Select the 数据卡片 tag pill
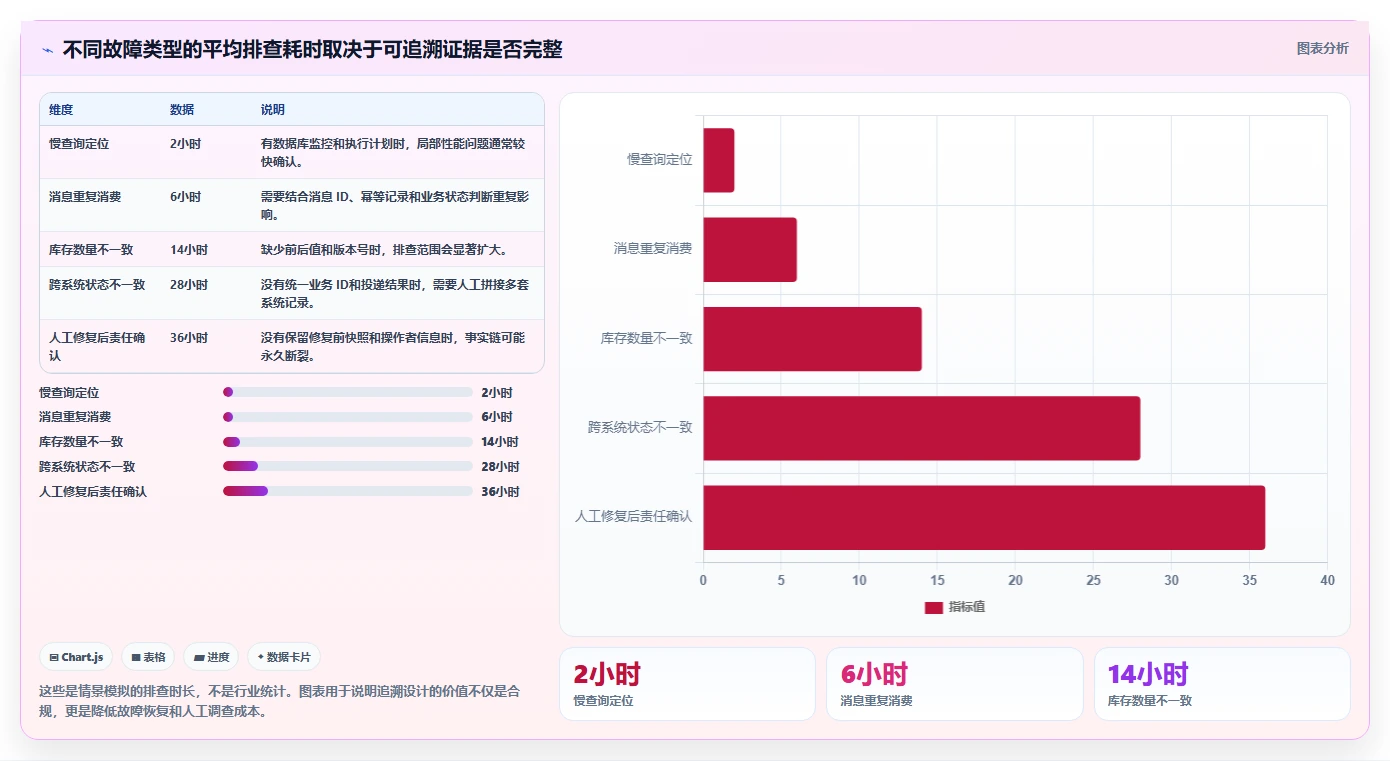This screenshot has height=761, width=1390. [x=284, y=657]
